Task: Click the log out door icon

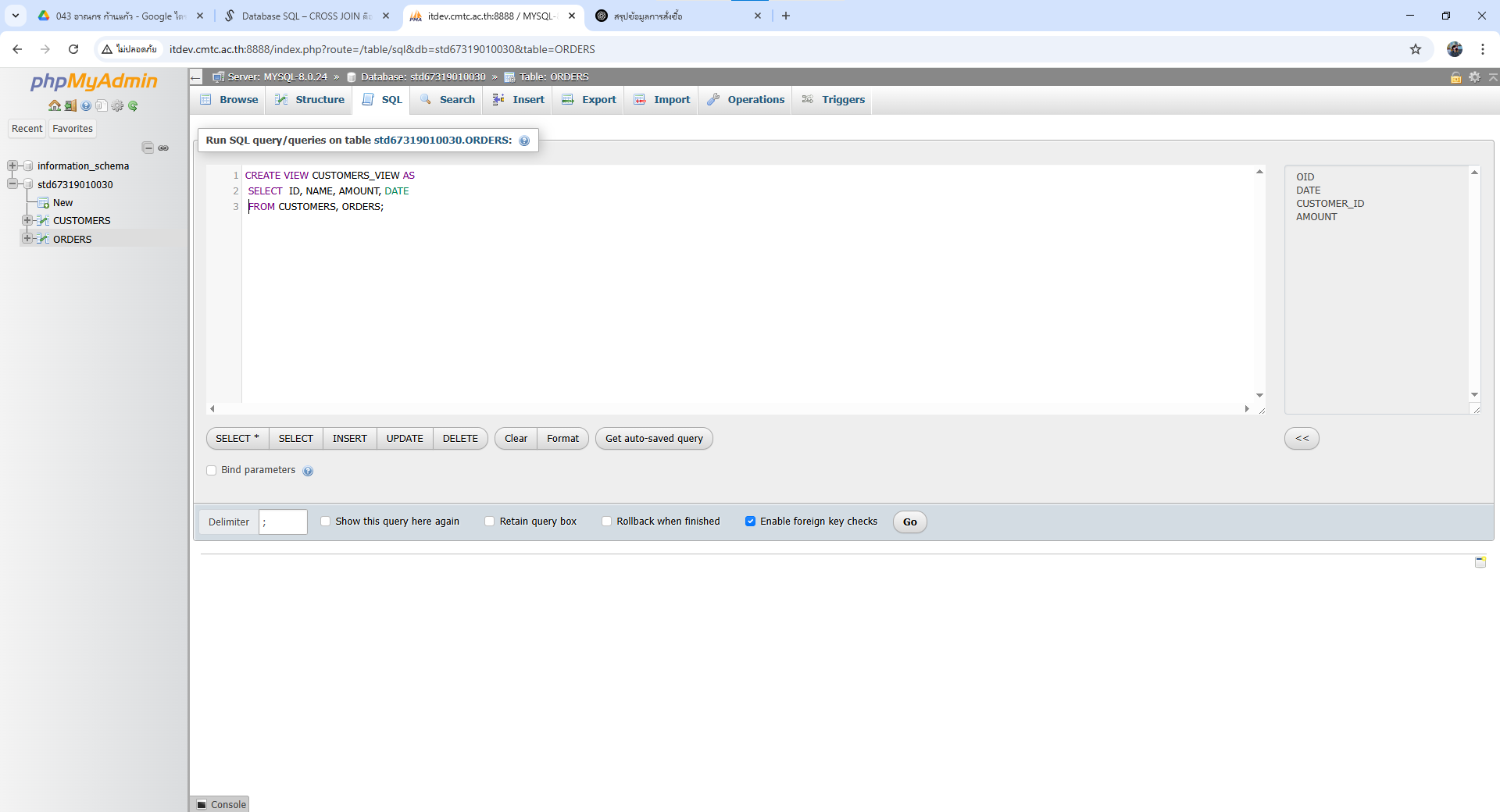Action: [70, 105]
